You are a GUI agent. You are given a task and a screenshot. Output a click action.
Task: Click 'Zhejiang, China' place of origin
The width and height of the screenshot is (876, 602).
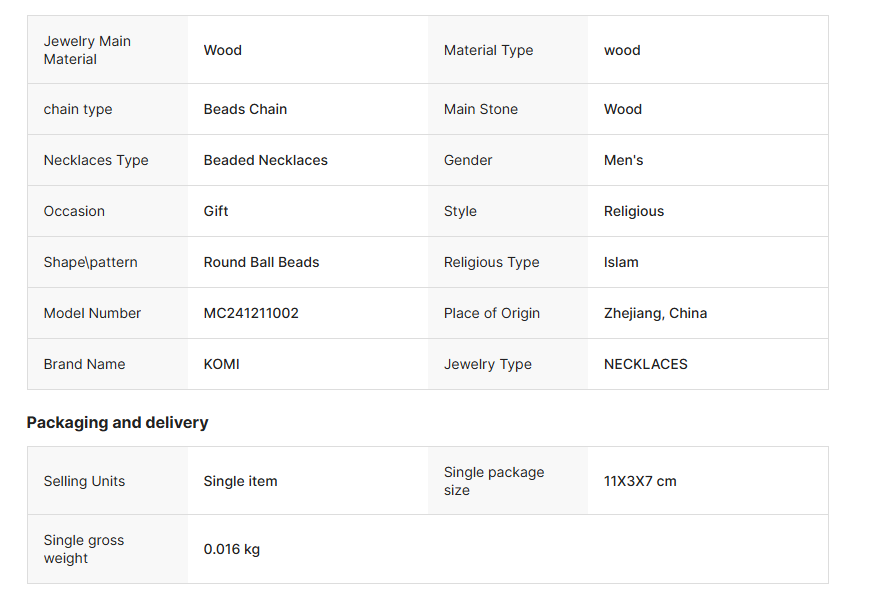pos(655,313)
